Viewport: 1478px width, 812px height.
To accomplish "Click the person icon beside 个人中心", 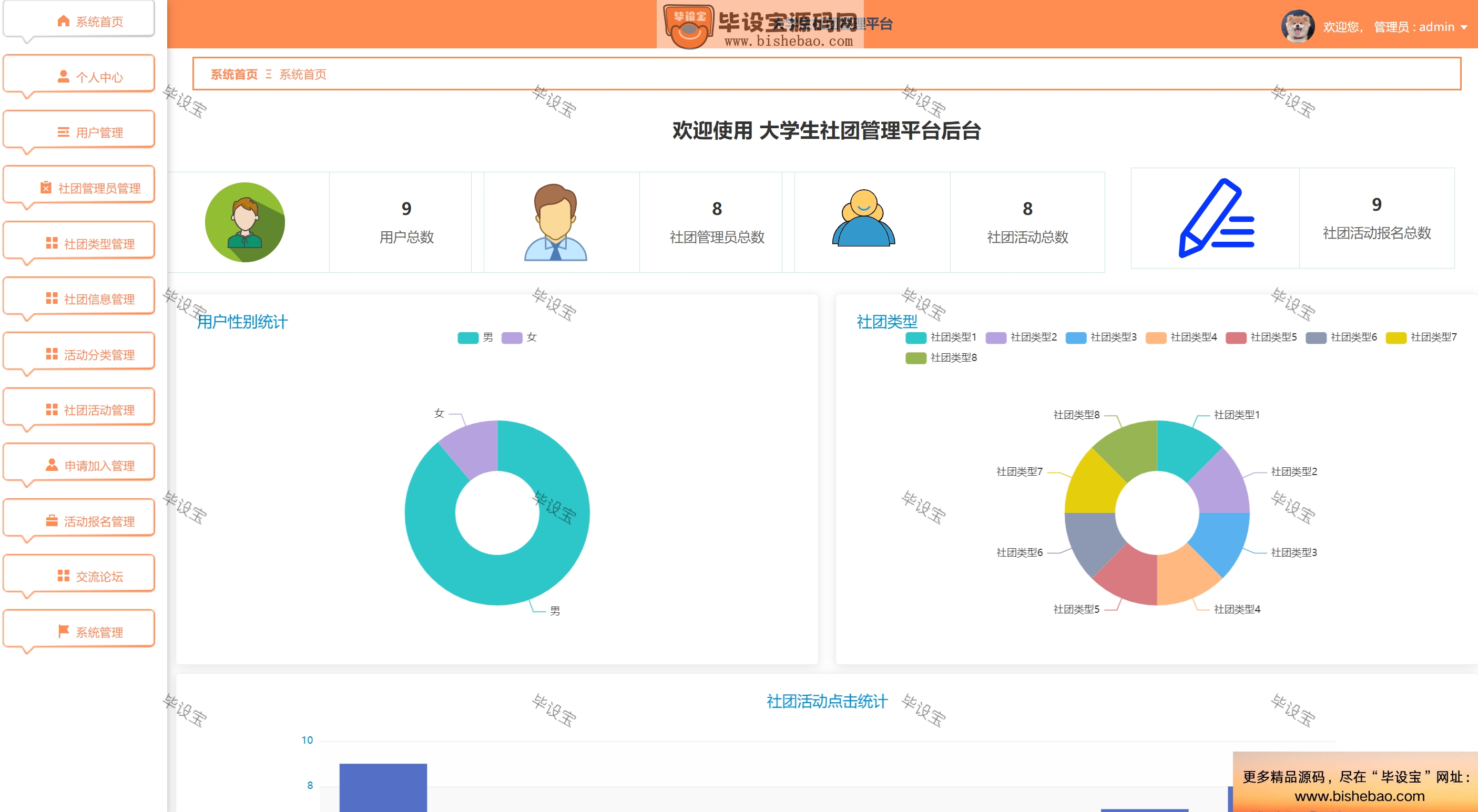I will (x=63, y=77).
